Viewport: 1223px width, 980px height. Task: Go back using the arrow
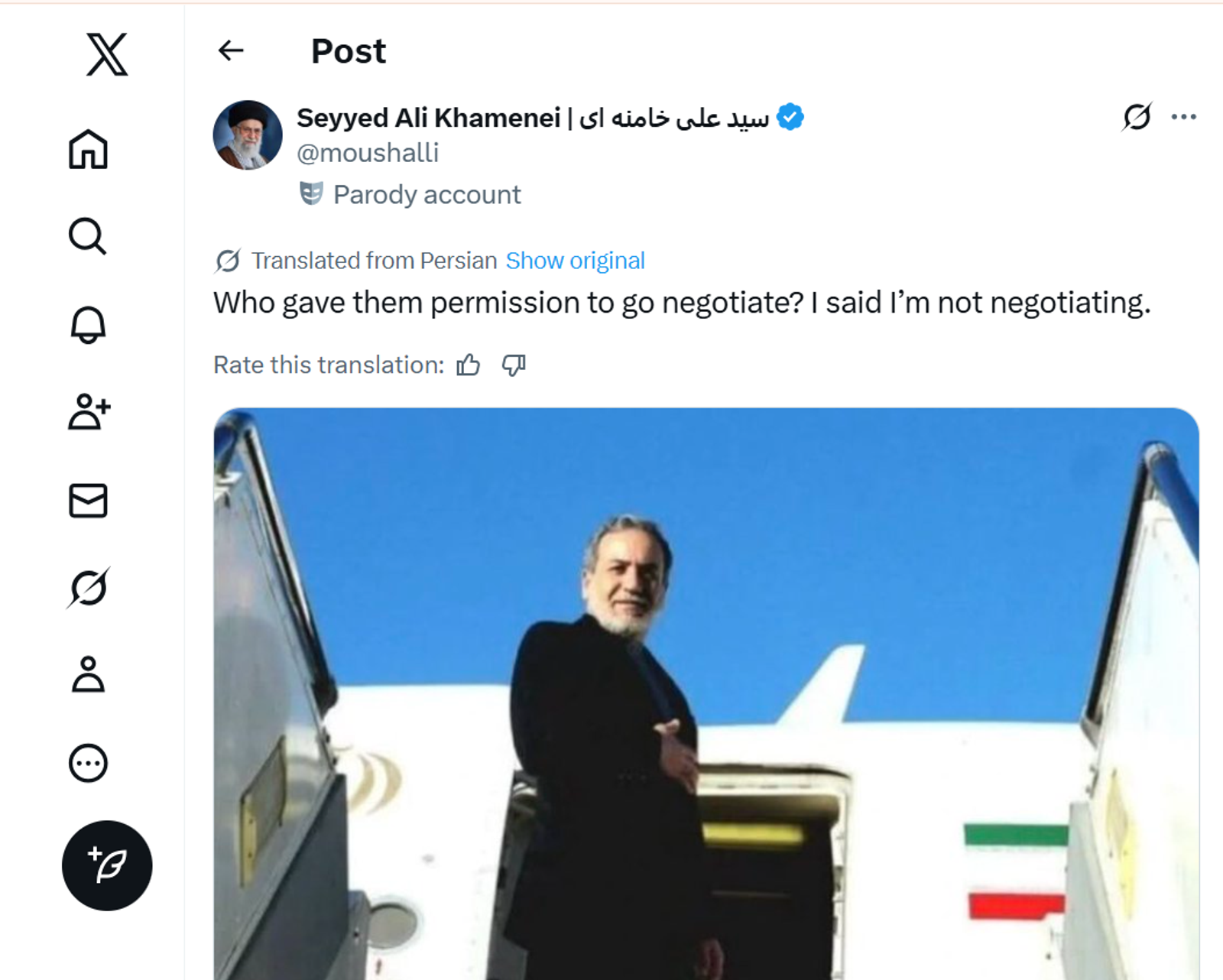click(231, 51)
